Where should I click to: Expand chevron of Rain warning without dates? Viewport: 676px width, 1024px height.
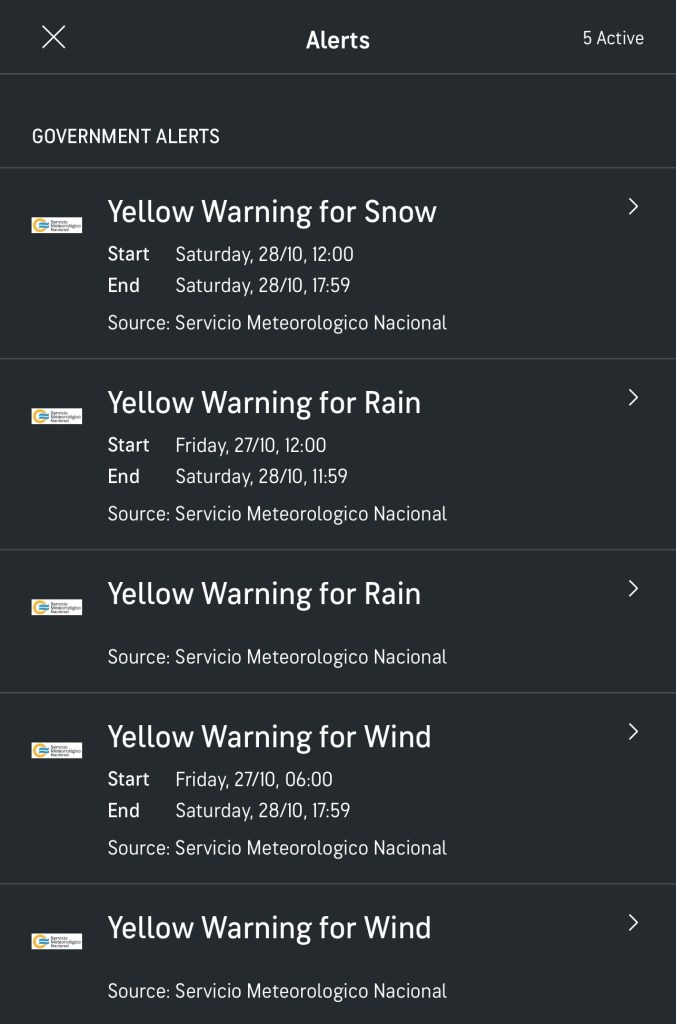(632, 589)
